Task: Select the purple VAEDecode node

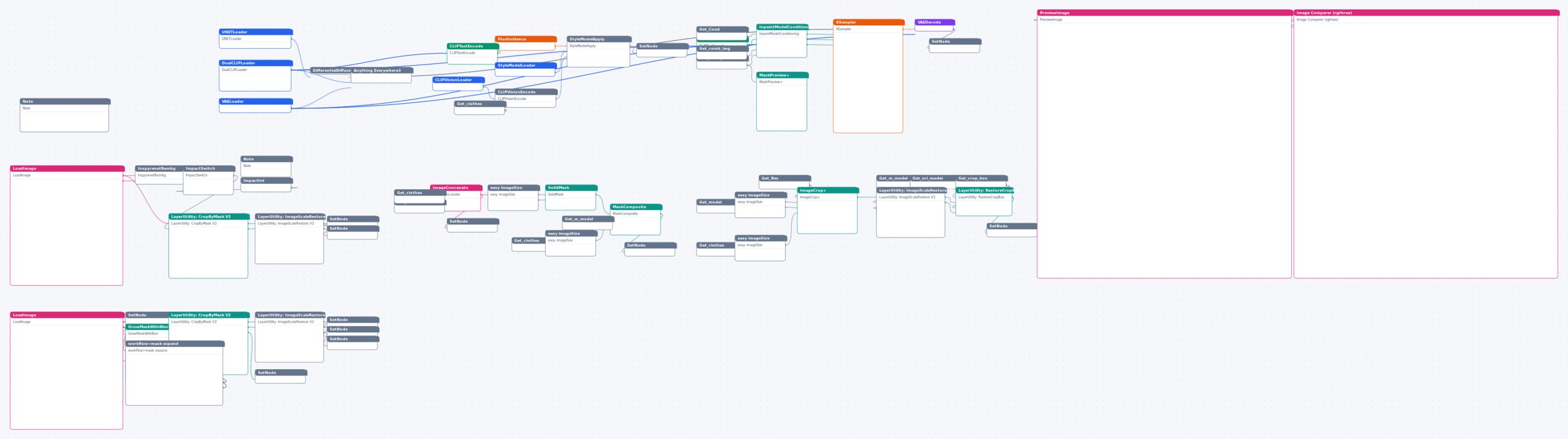Action: pos(934,22)
